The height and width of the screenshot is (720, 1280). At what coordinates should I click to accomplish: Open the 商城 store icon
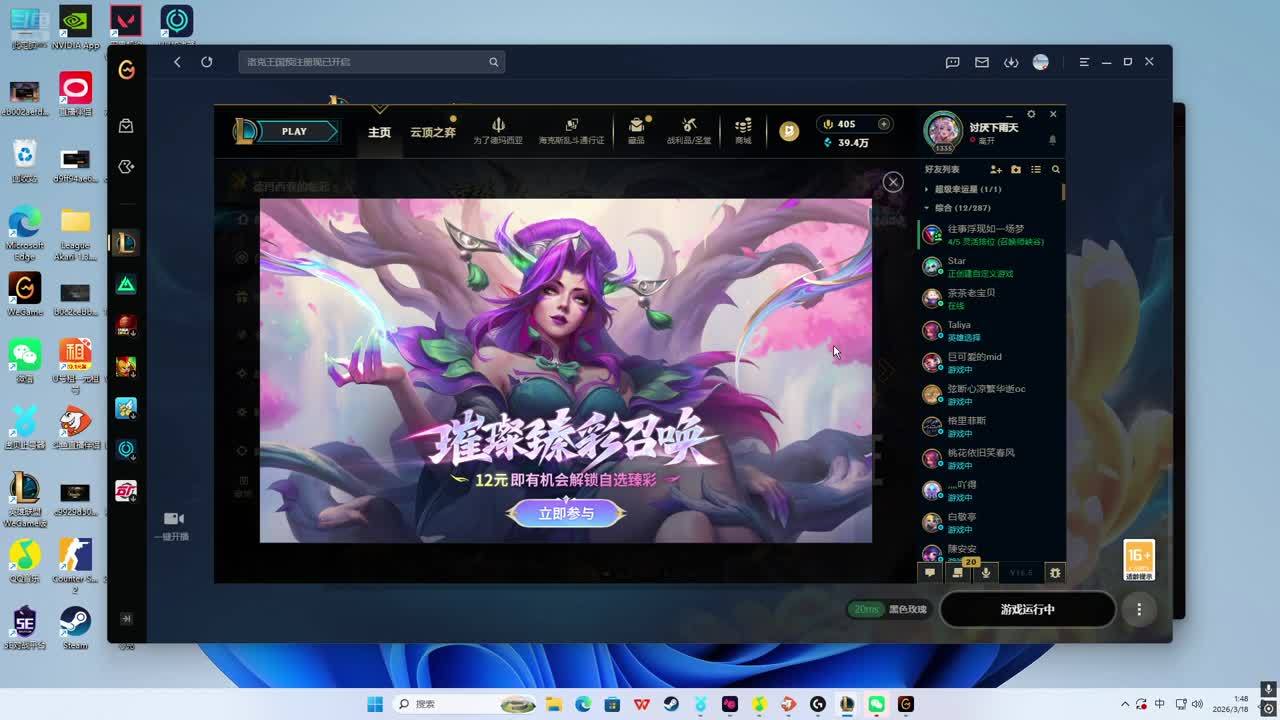click(743, 131)
